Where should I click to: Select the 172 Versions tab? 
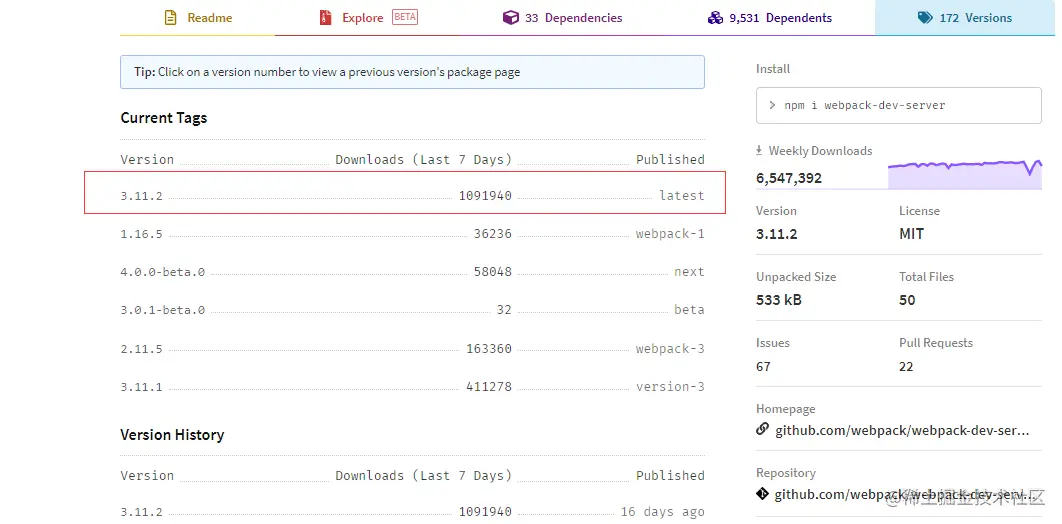(x=965, y=18)
